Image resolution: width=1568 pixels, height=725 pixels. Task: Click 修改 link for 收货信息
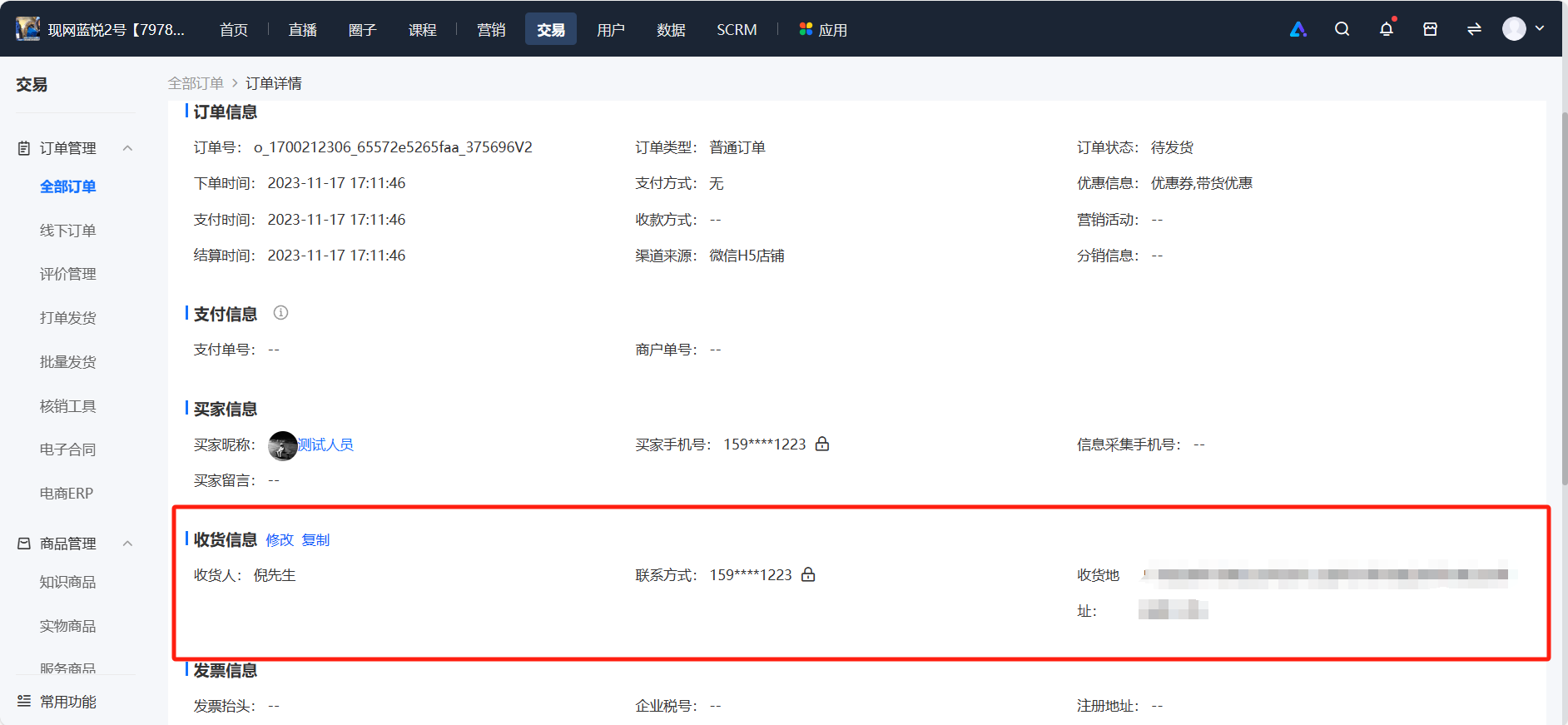coord(280,540)
